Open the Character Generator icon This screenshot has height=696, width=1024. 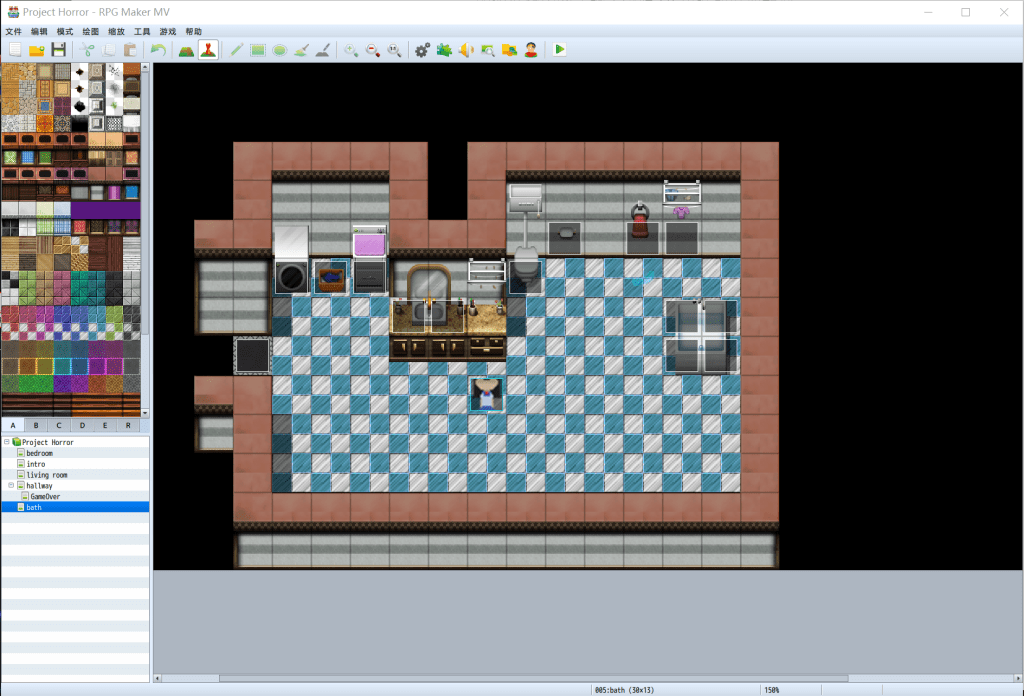coord(531,50)
